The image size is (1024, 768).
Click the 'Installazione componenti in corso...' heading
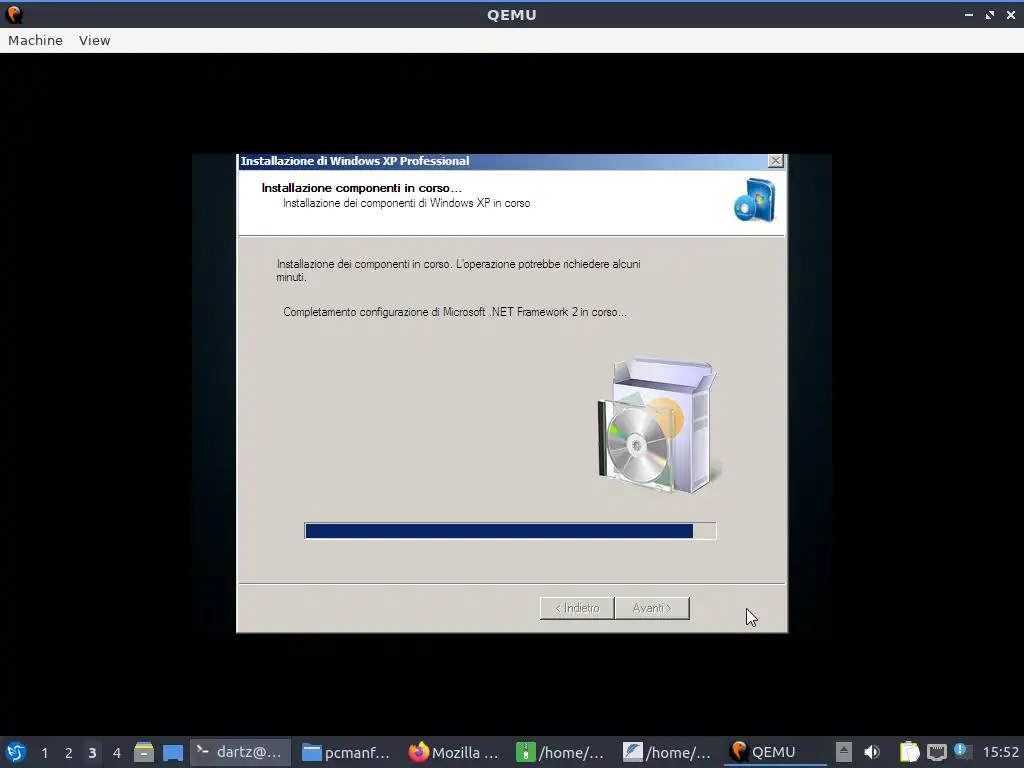click(x=361, y=188)
